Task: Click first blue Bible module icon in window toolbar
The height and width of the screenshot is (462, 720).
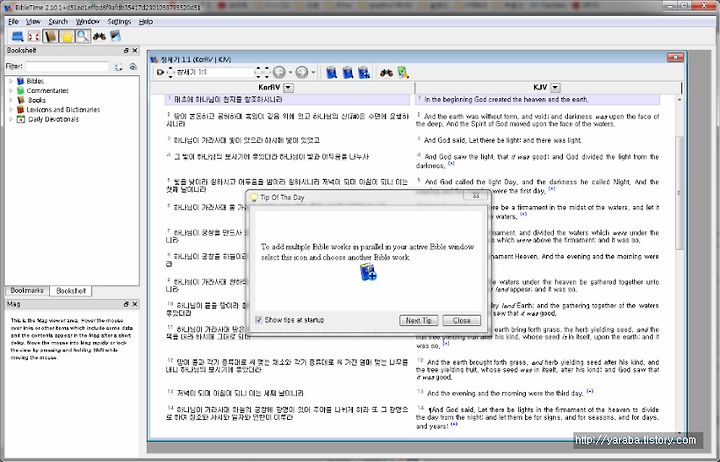Action: (331, 72)
